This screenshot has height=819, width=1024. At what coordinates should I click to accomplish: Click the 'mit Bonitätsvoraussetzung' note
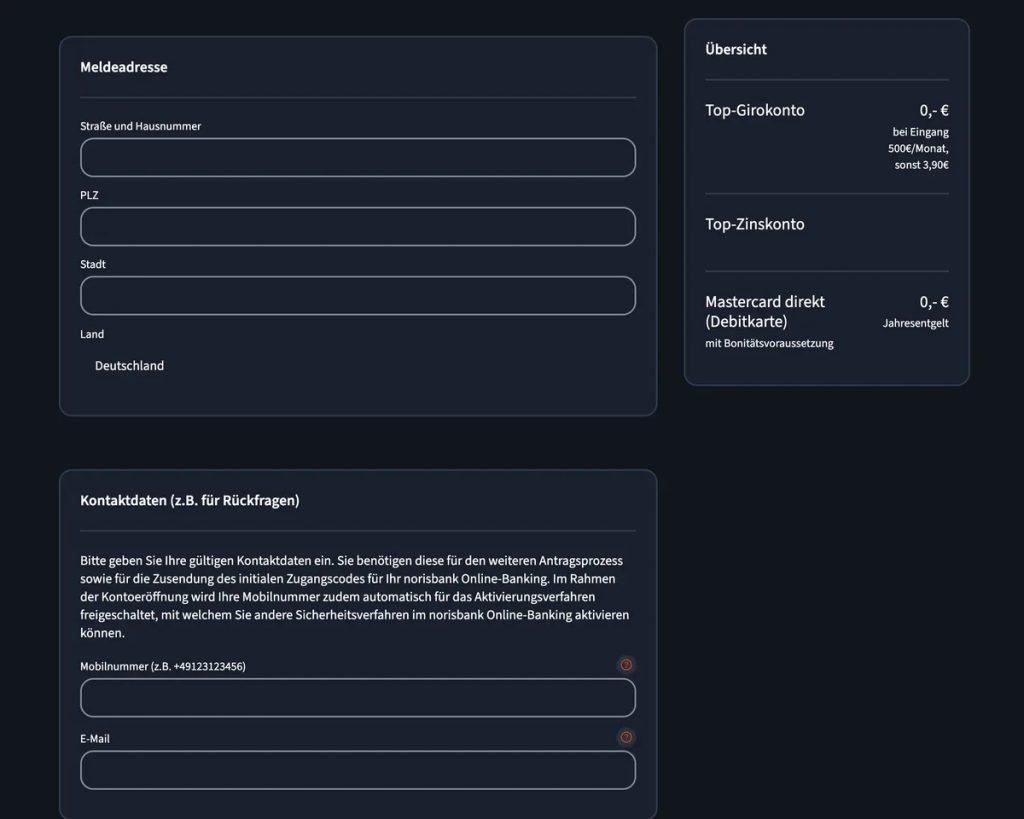point(769,344)
